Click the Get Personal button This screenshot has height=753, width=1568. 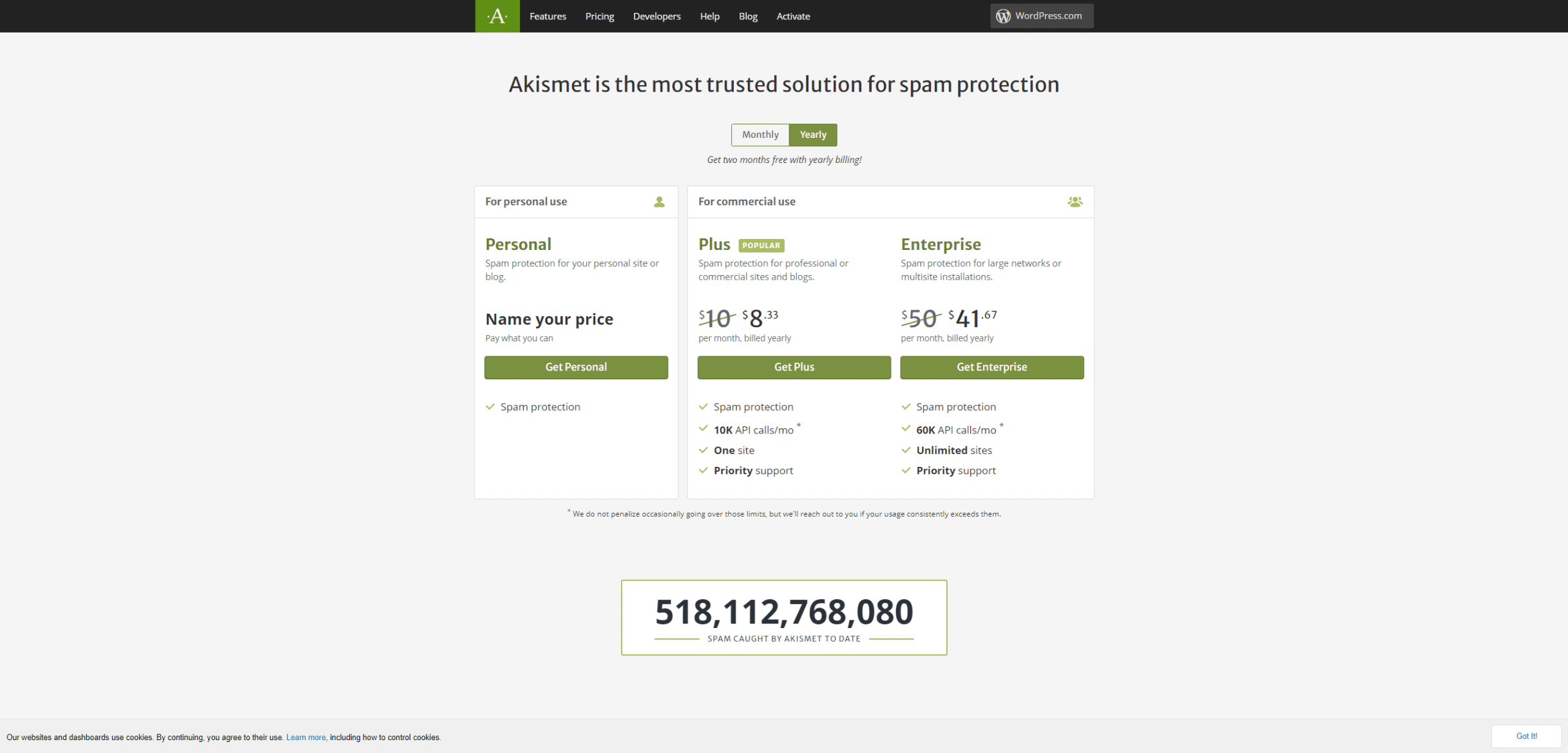point(576,367)
